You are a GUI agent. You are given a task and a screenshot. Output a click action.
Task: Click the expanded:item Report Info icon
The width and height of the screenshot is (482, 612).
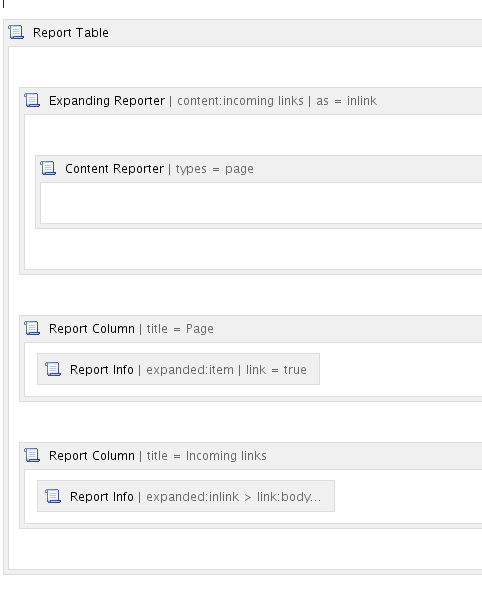(53, 369)
